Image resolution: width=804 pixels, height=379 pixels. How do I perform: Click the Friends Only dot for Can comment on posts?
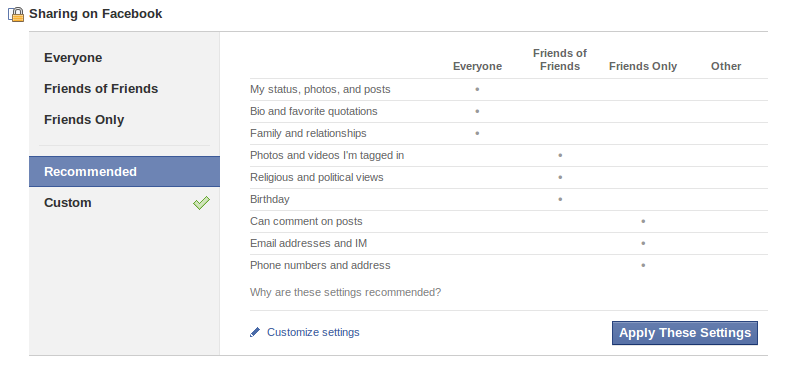[x=643, y=222]
